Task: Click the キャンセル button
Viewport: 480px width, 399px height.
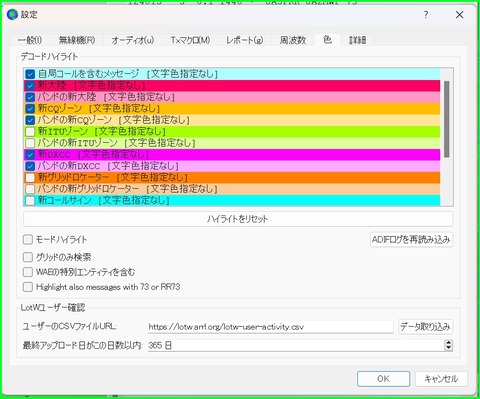Action: [441, 379]
